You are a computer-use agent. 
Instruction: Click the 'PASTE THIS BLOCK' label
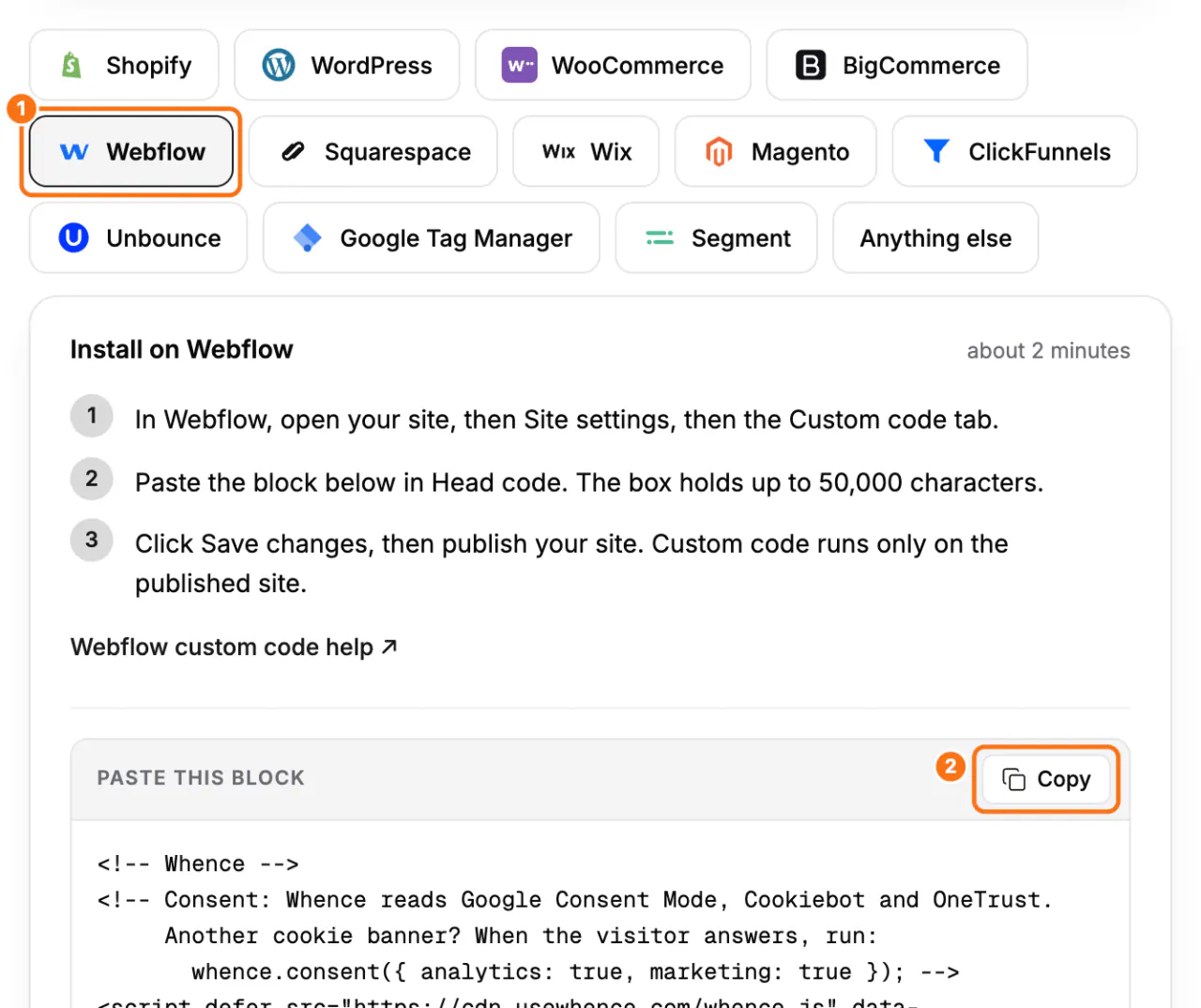[x=201, y=778]
